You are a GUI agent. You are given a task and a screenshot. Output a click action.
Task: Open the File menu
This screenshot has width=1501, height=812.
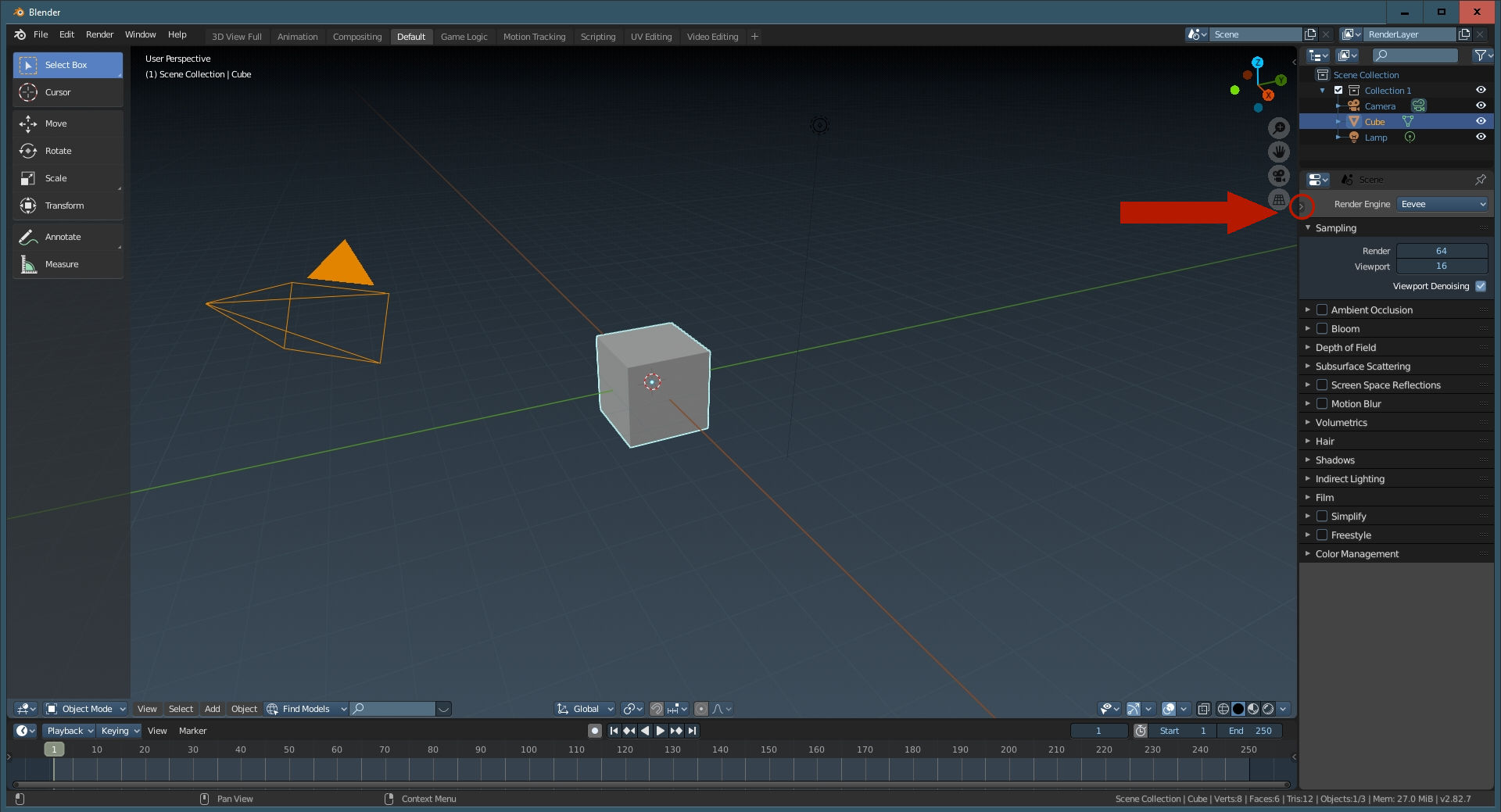pos(41,35)
